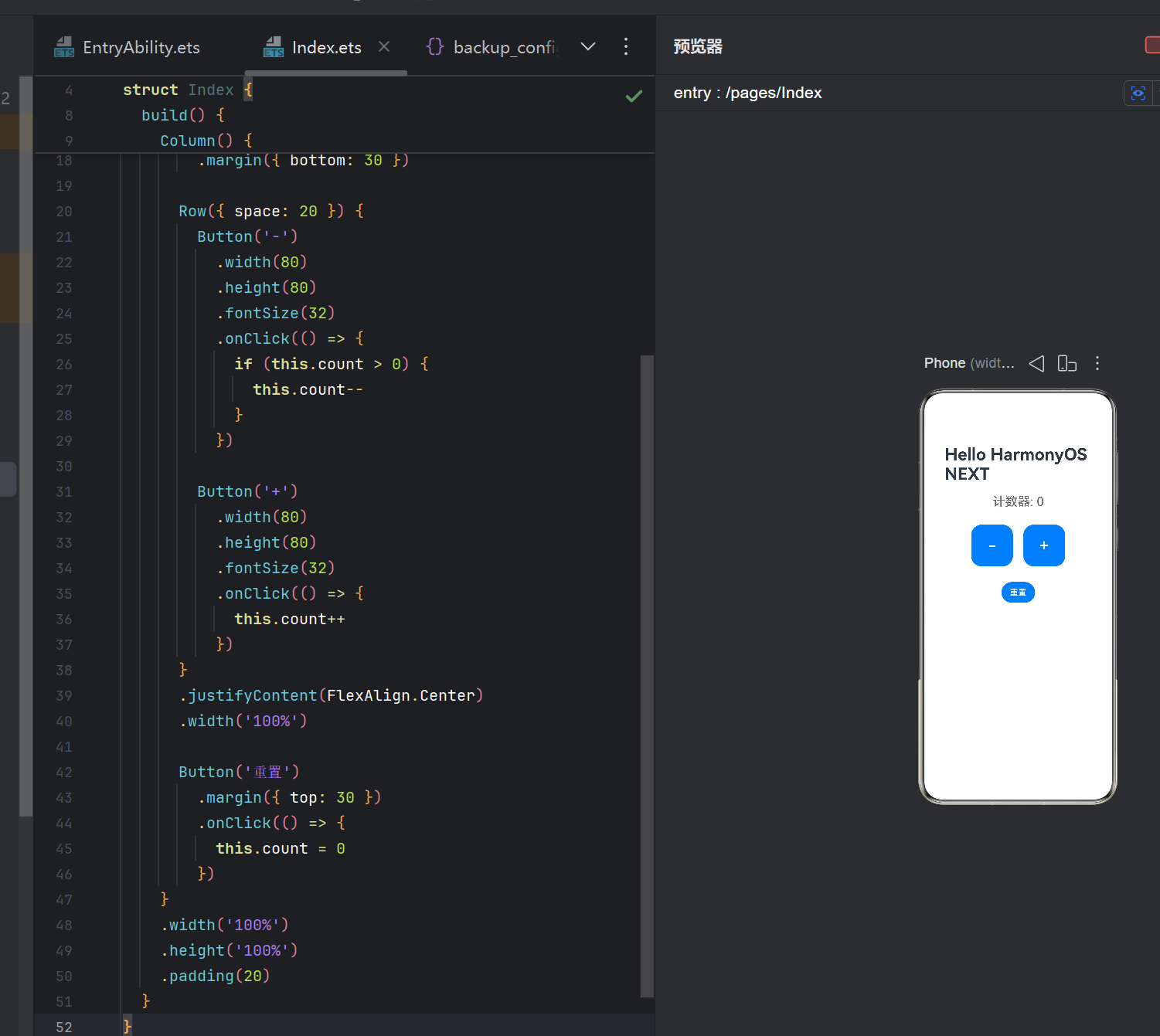Click line number 42 in the gutter
Image resolution: width=1160 pixels, height=1036 pixels.
pyautogui.click(x=64, y=773)
